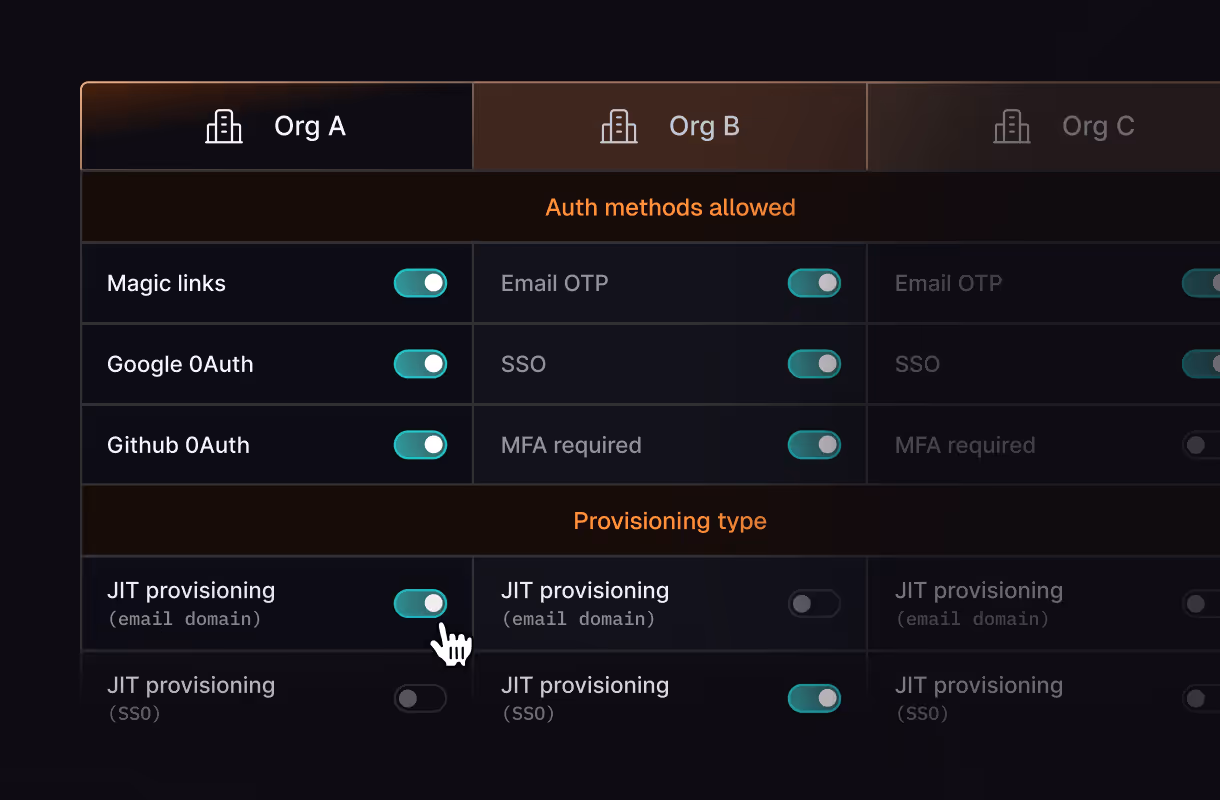1220x800 pixels.
Task: Click the building icon beside Org A
Action: (224, 127)
